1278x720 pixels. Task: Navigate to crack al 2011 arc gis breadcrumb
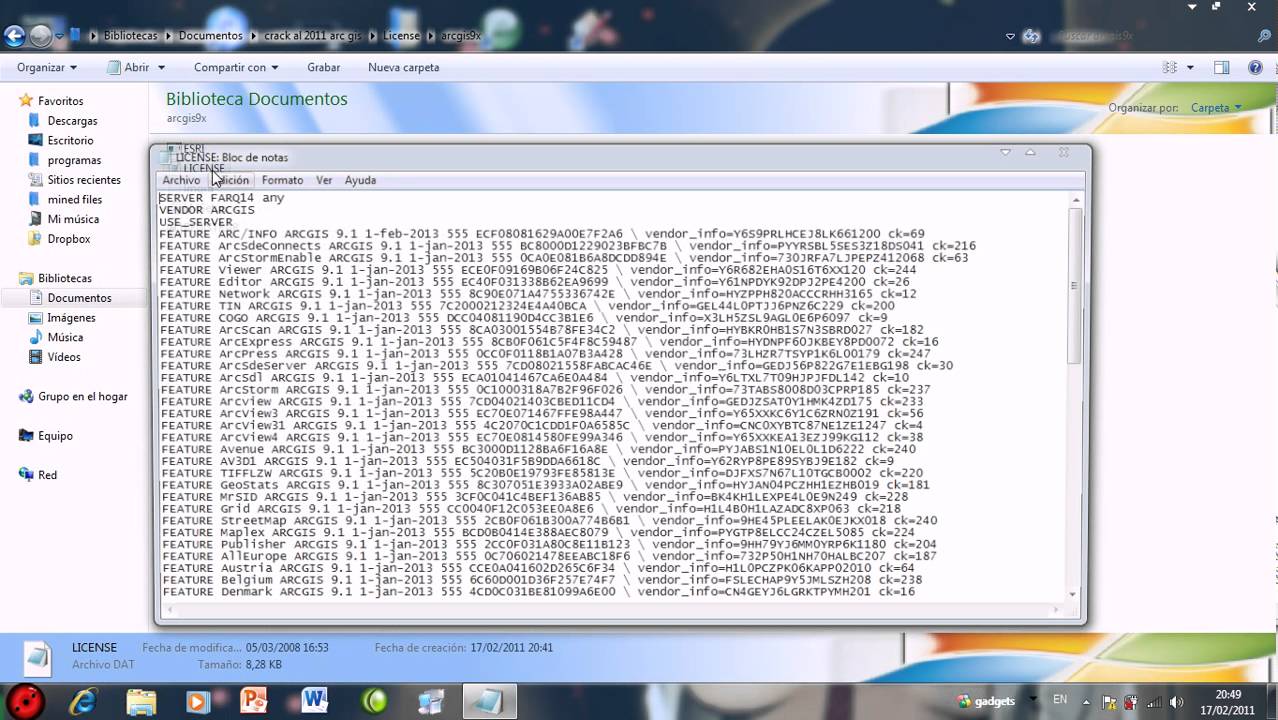[312, 36]
